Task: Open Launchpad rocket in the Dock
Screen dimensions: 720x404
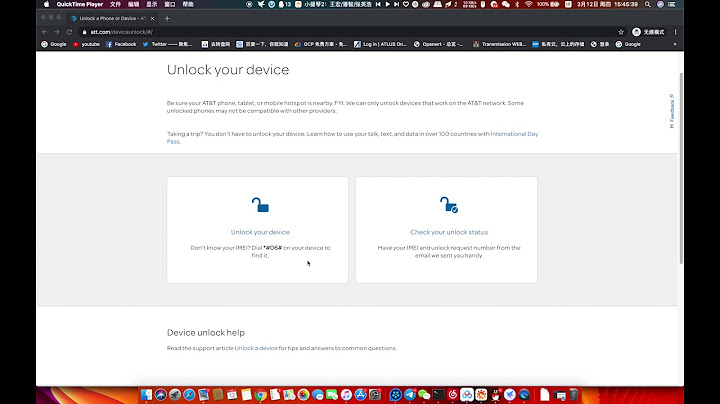Action: (175, 394)
